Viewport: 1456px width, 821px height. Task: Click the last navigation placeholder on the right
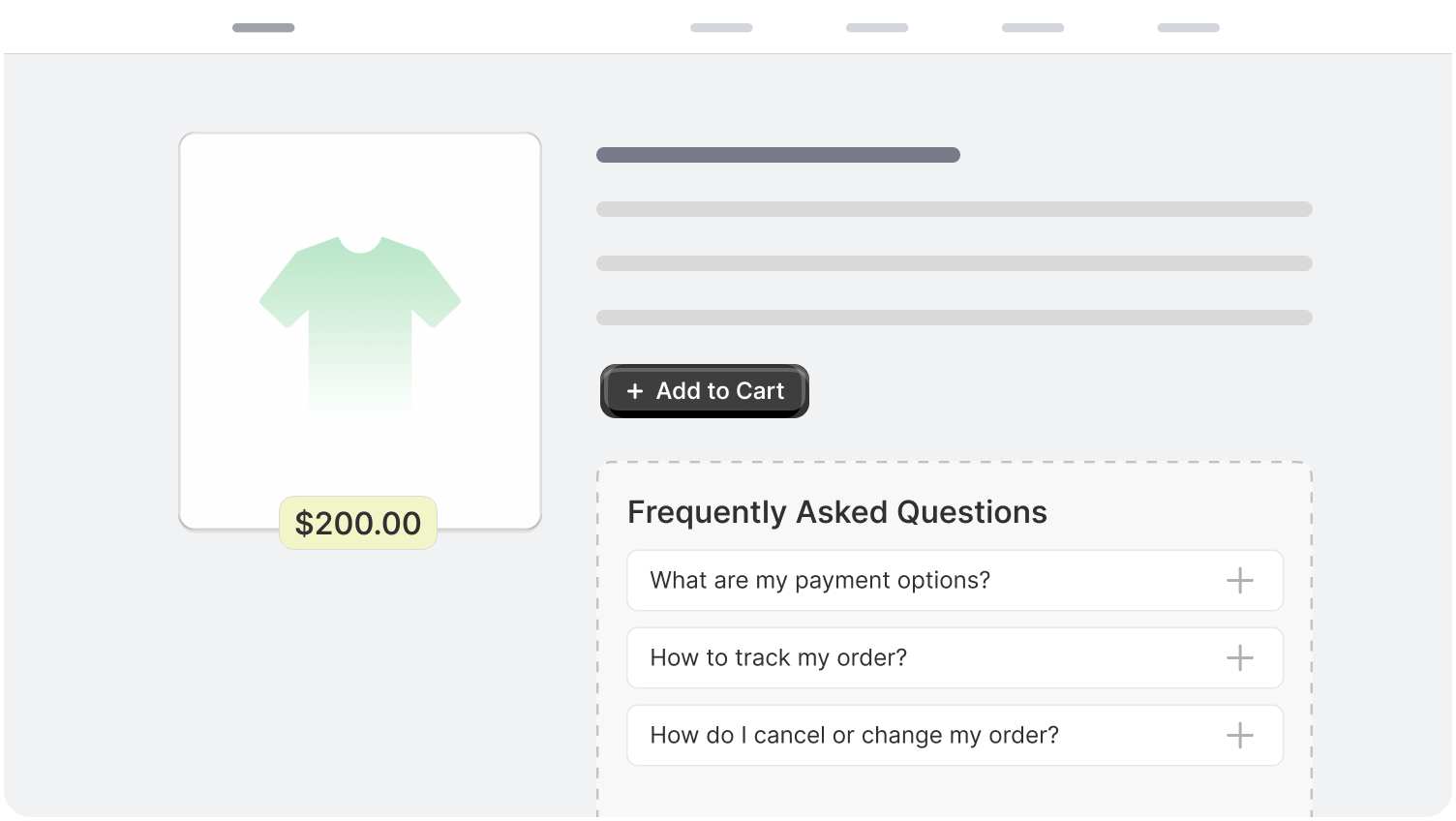point(1188,28)
